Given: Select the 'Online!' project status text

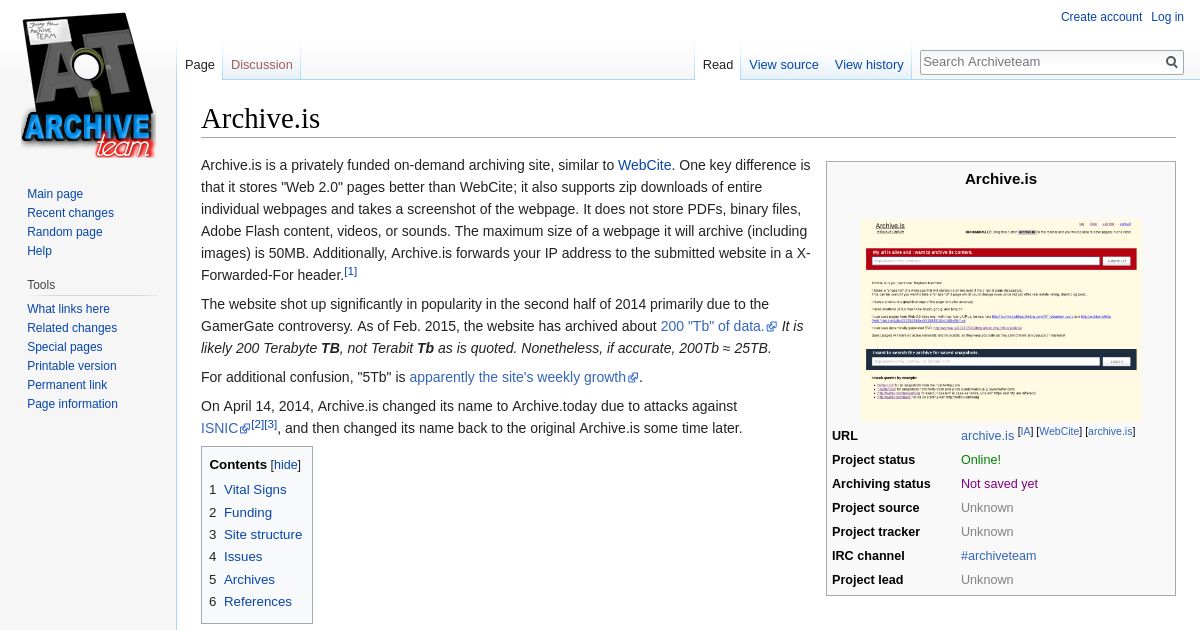Looking at the screenshot, I should 980,460.
